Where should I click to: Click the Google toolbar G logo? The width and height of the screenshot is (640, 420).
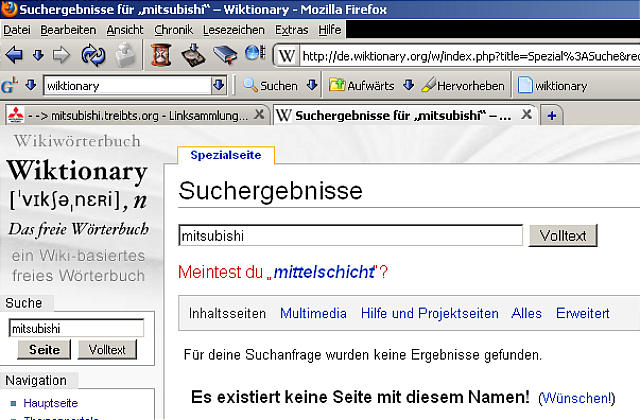[10, 86]
